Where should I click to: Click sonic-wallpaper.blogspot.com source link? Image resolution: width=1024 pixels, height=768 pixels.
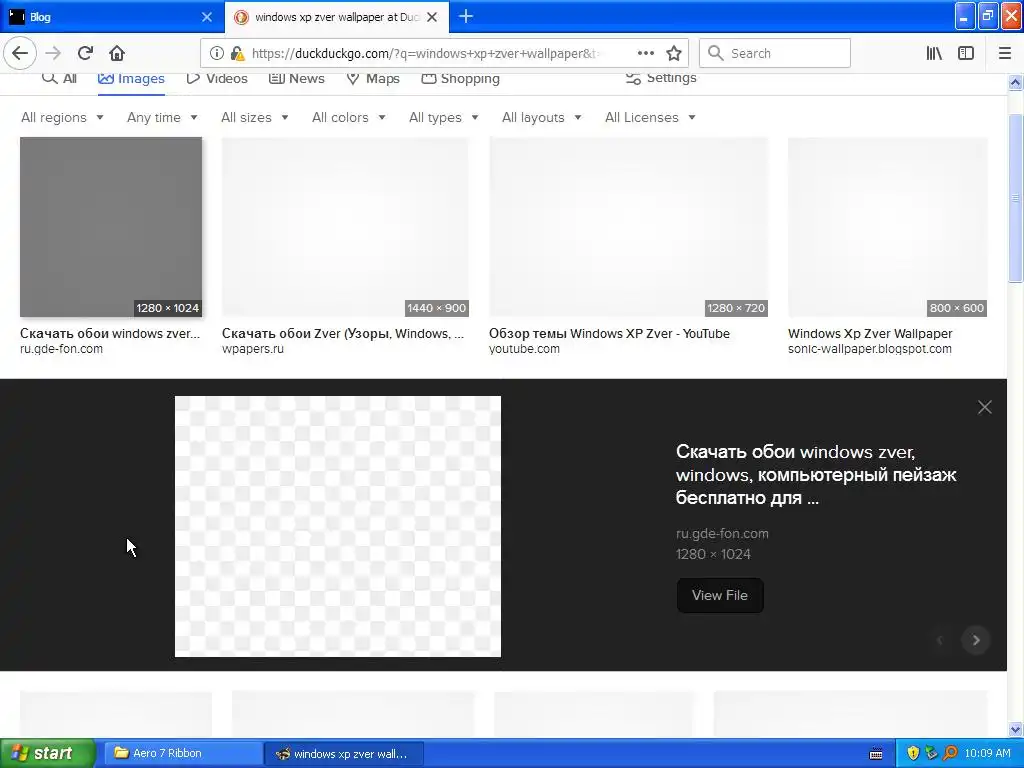click(870, 349)
